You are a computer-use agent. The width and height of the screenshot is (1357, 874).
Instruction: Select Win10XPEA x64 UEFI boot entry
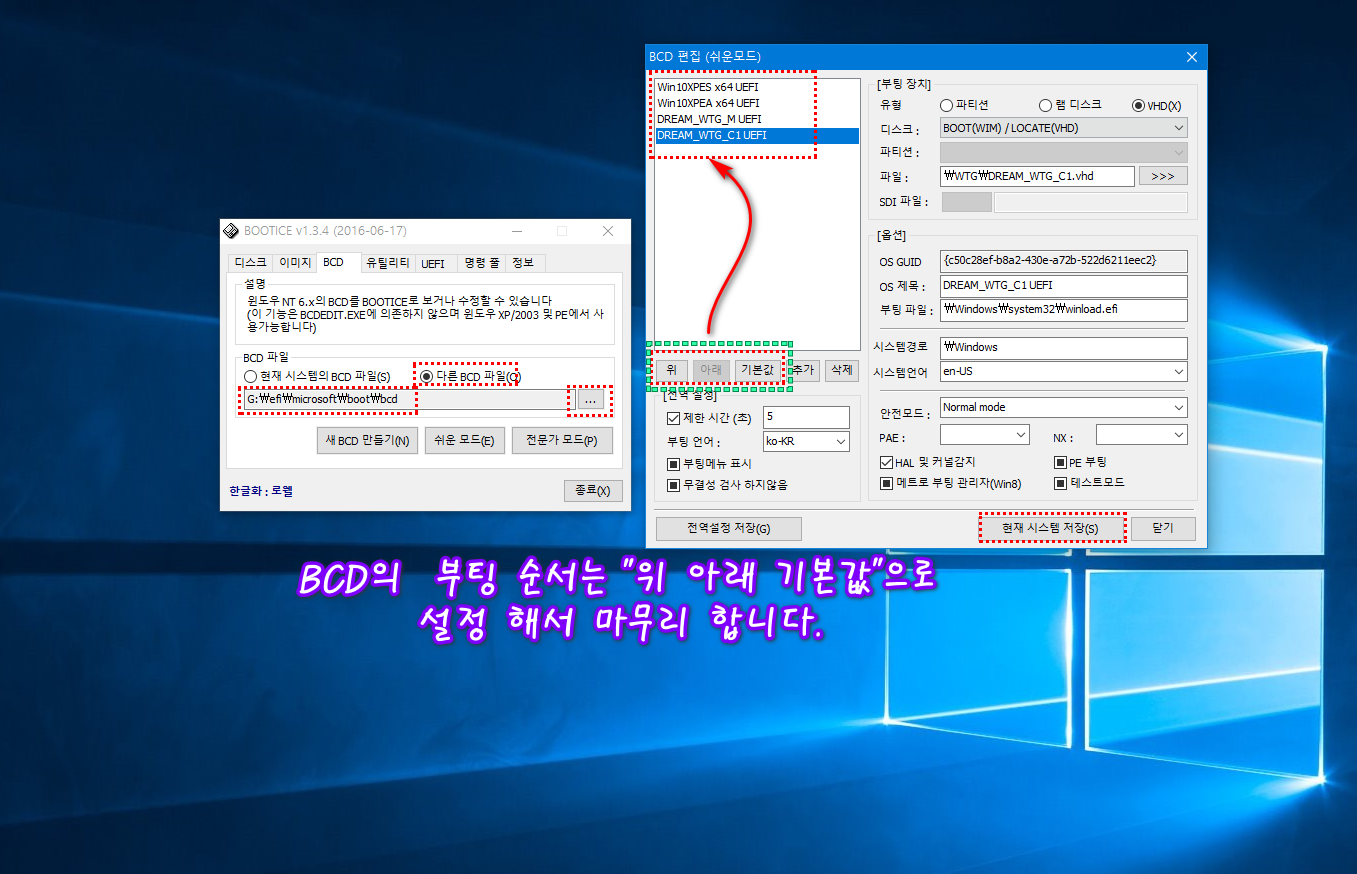[757, 103]
